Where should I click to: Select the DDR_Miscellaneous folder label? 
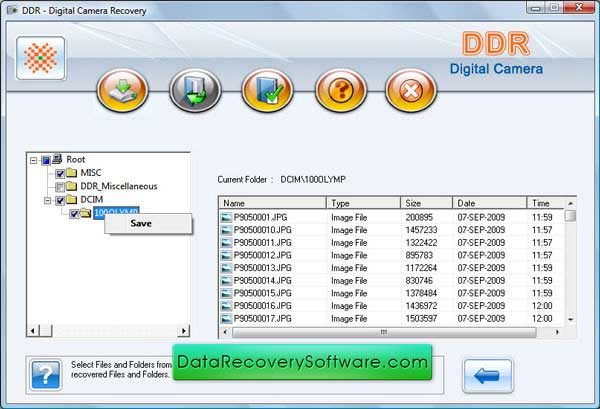pyautogui.click(x=119, y=186)
